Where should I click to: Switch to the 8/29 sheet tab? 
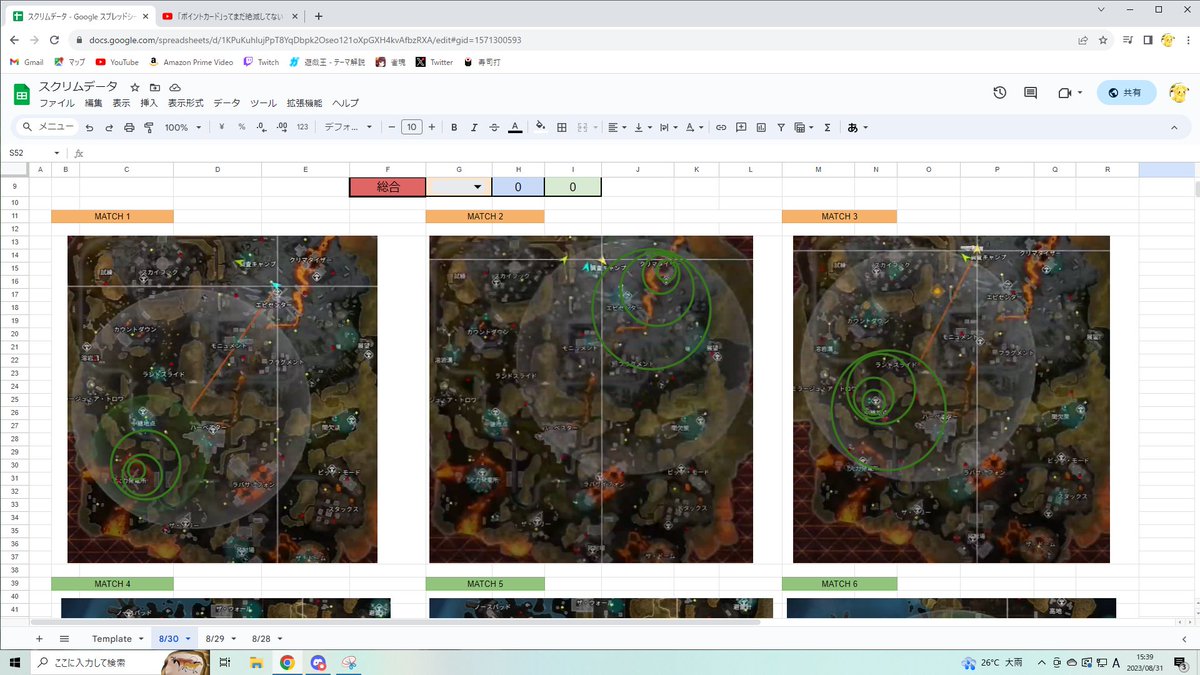click(220, 638)
